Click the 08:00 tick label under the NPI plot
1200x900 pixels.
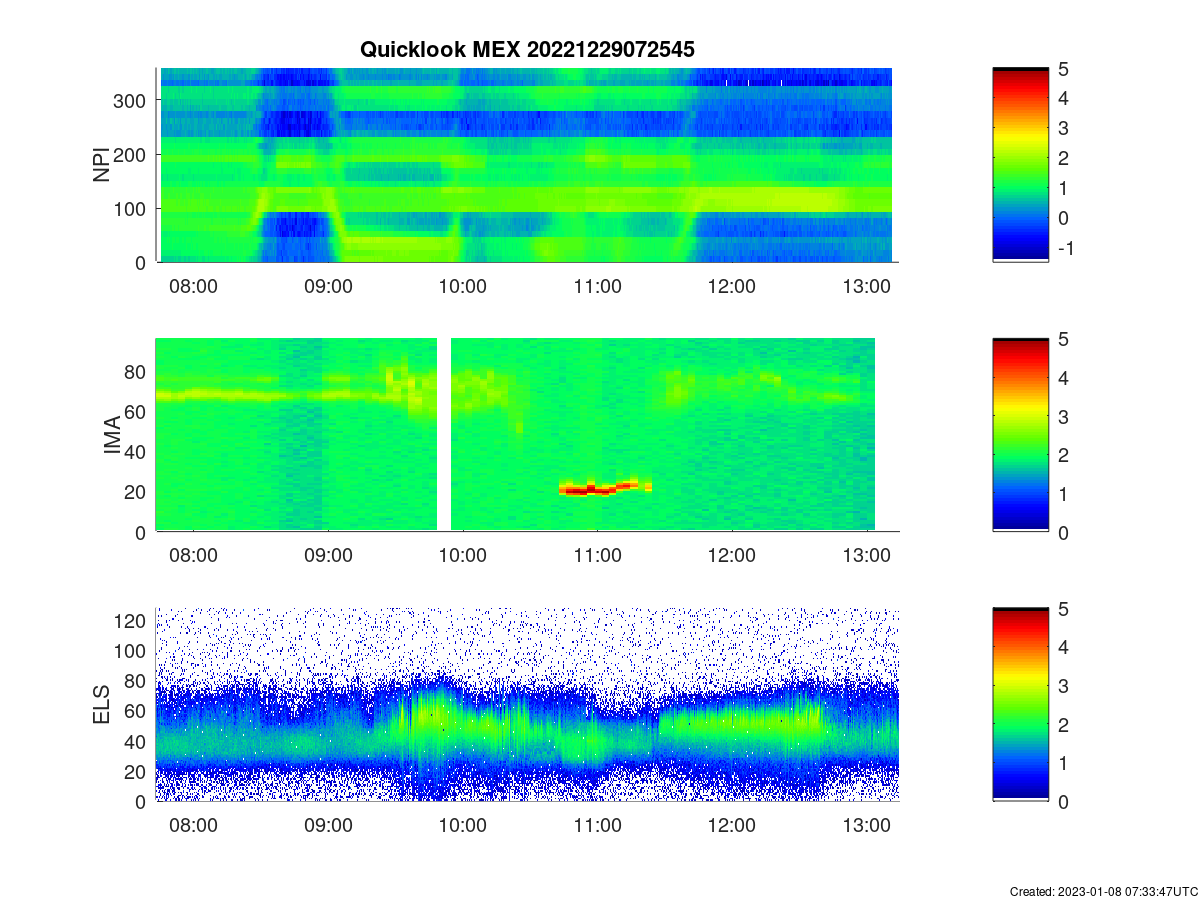(x=193, y=286)
